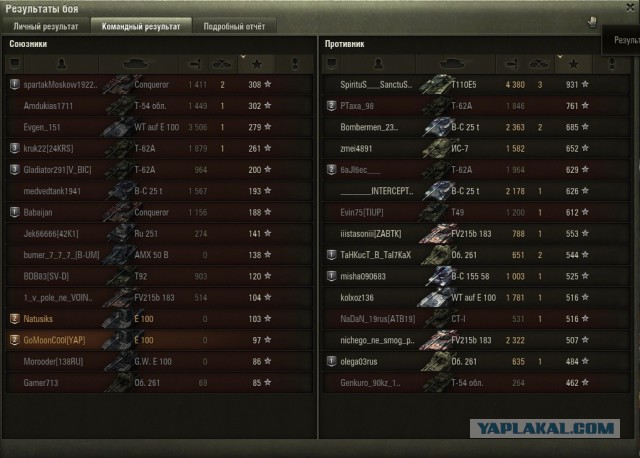640x458 pixels.
Task: Select the Командный результат tab
Action: point(141,27)
